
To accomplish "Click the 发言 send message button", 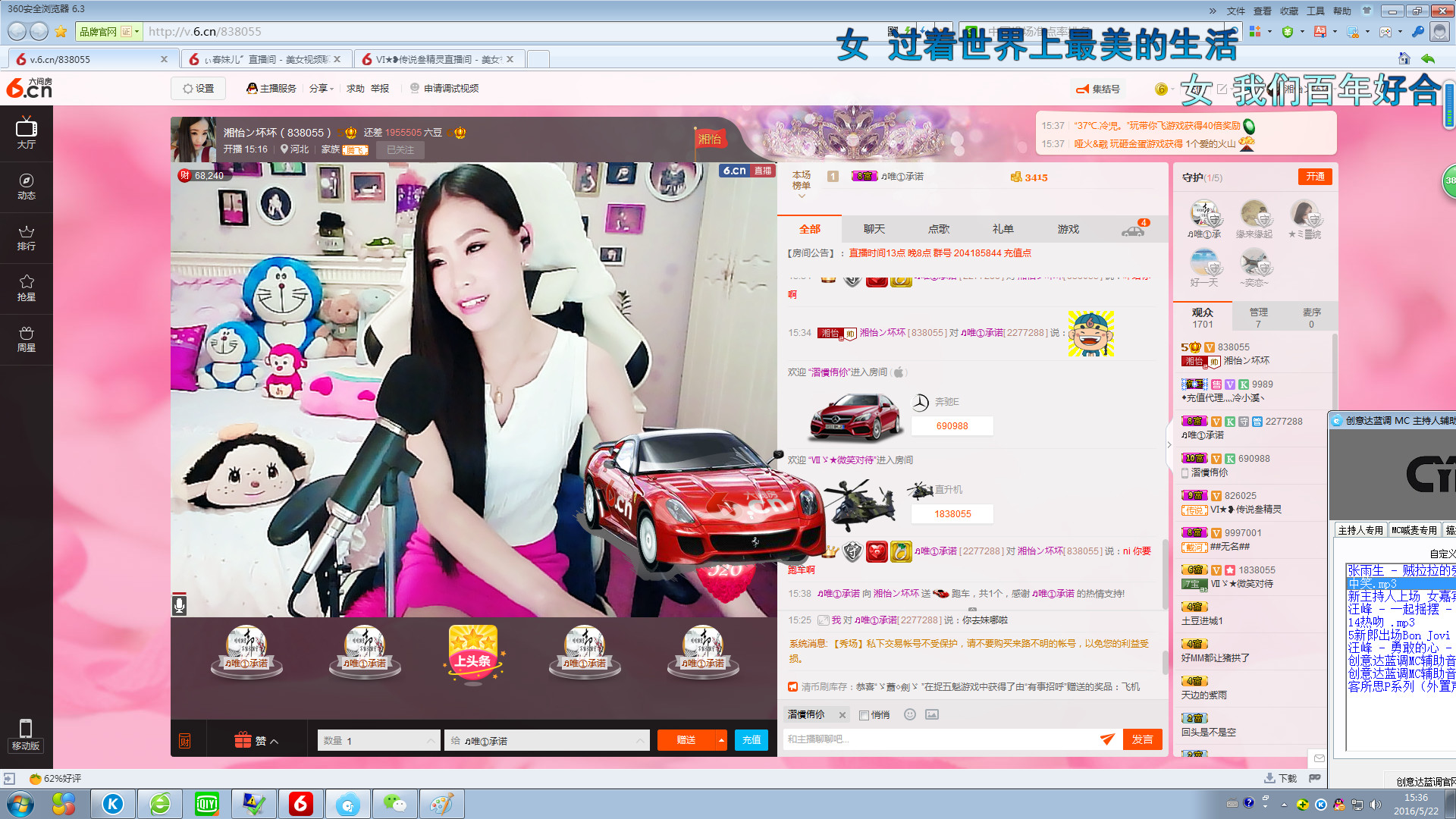I will 1142,739.
